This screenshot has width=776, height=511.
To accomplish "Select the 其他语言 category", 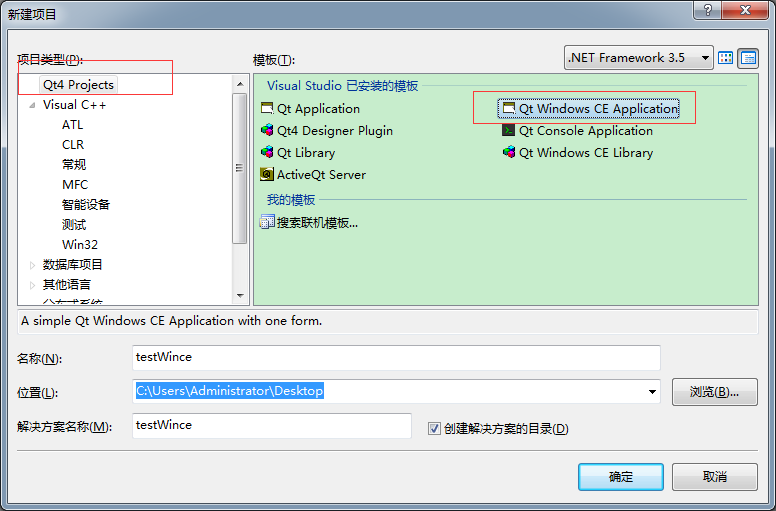I will [67, 284].
